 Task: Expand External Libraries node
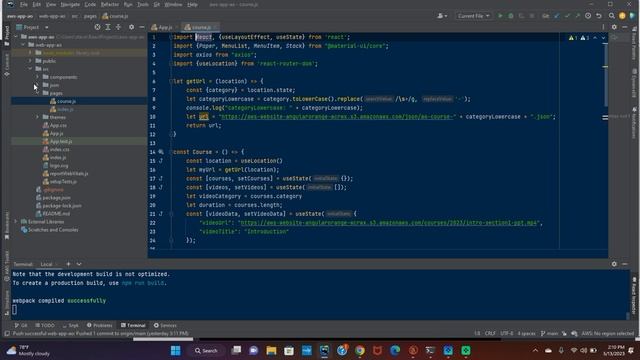click(16, 222)
